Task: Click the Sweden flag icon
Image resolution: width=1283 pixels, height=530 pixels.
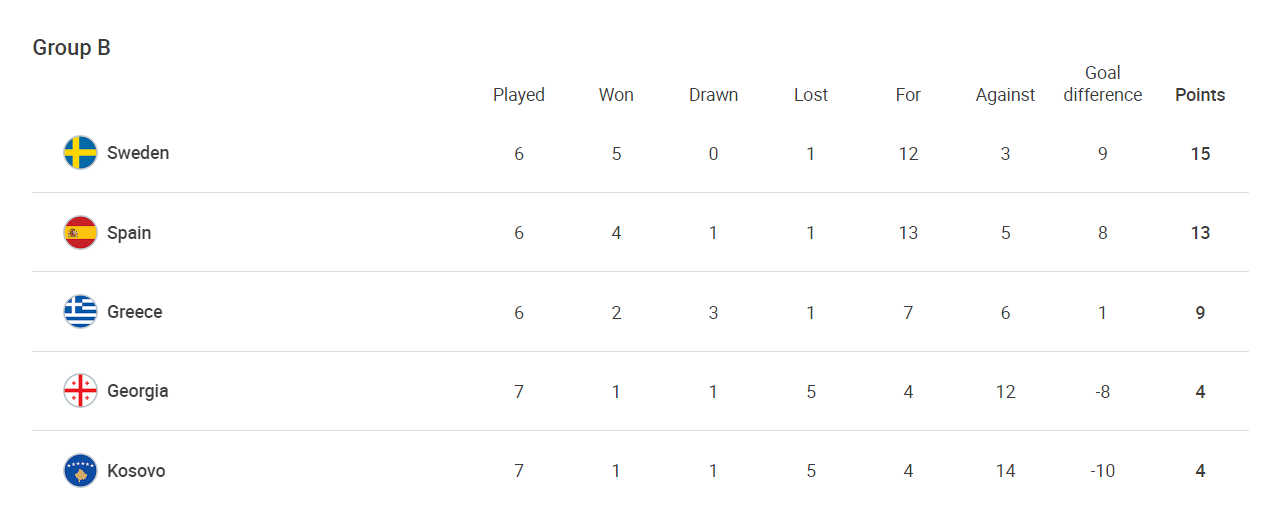Action: click(80, 153)
